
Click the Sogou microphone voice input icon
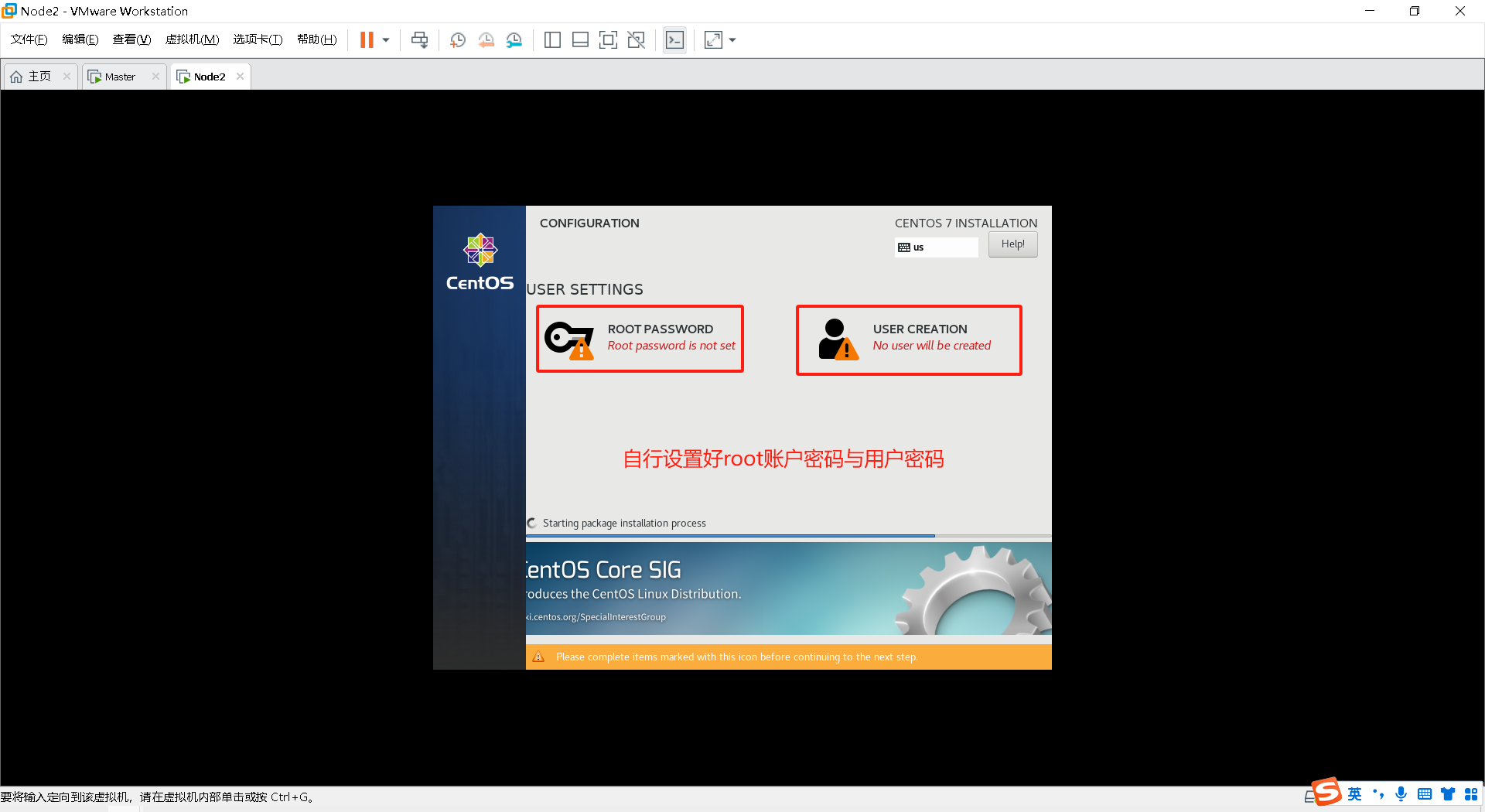tap(1401, 794)
